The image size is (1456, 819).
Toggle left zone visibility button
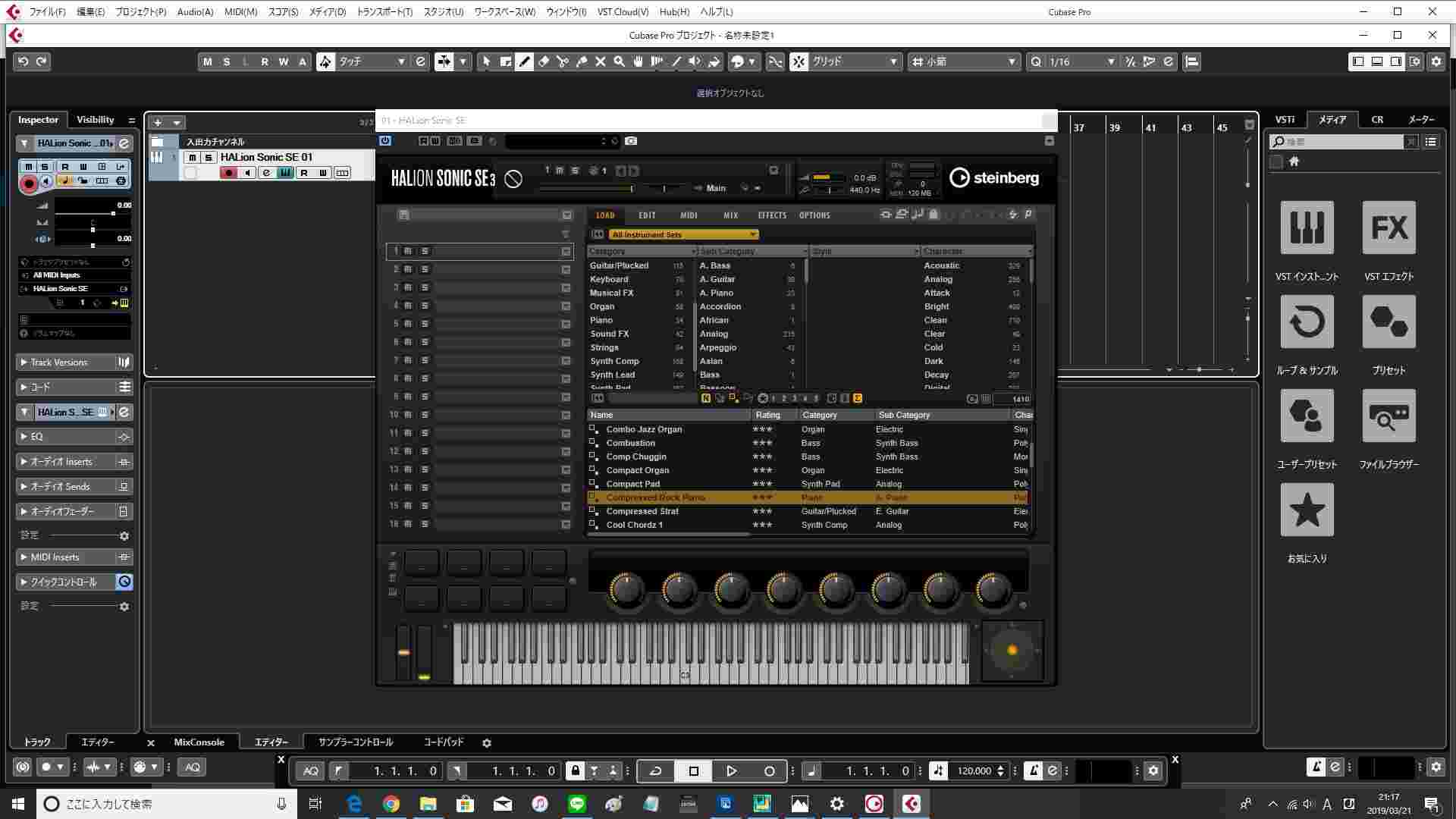[x=1358, y=61]
